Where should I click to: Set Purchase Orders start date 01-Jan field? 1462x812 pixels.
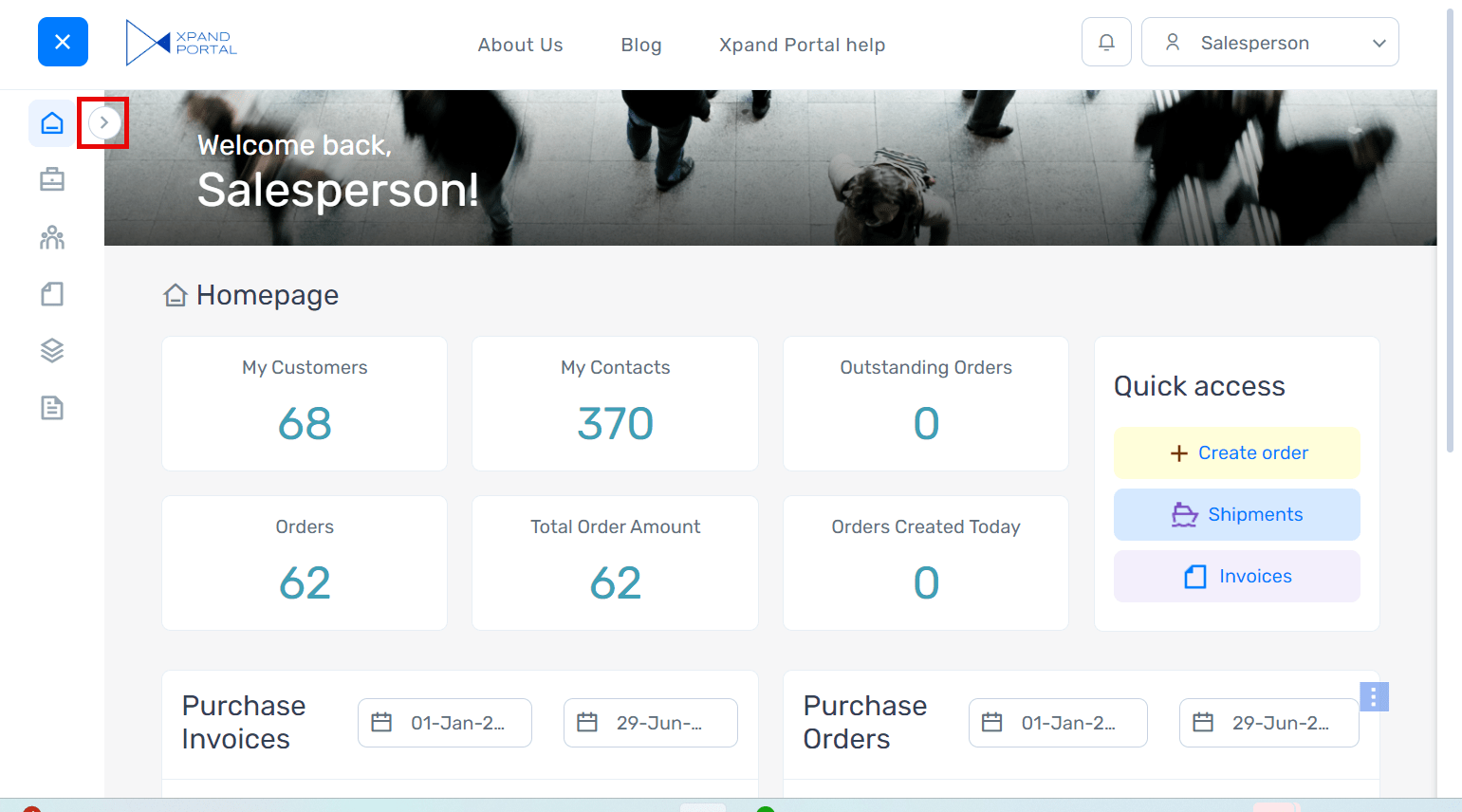coord(1058,723)
